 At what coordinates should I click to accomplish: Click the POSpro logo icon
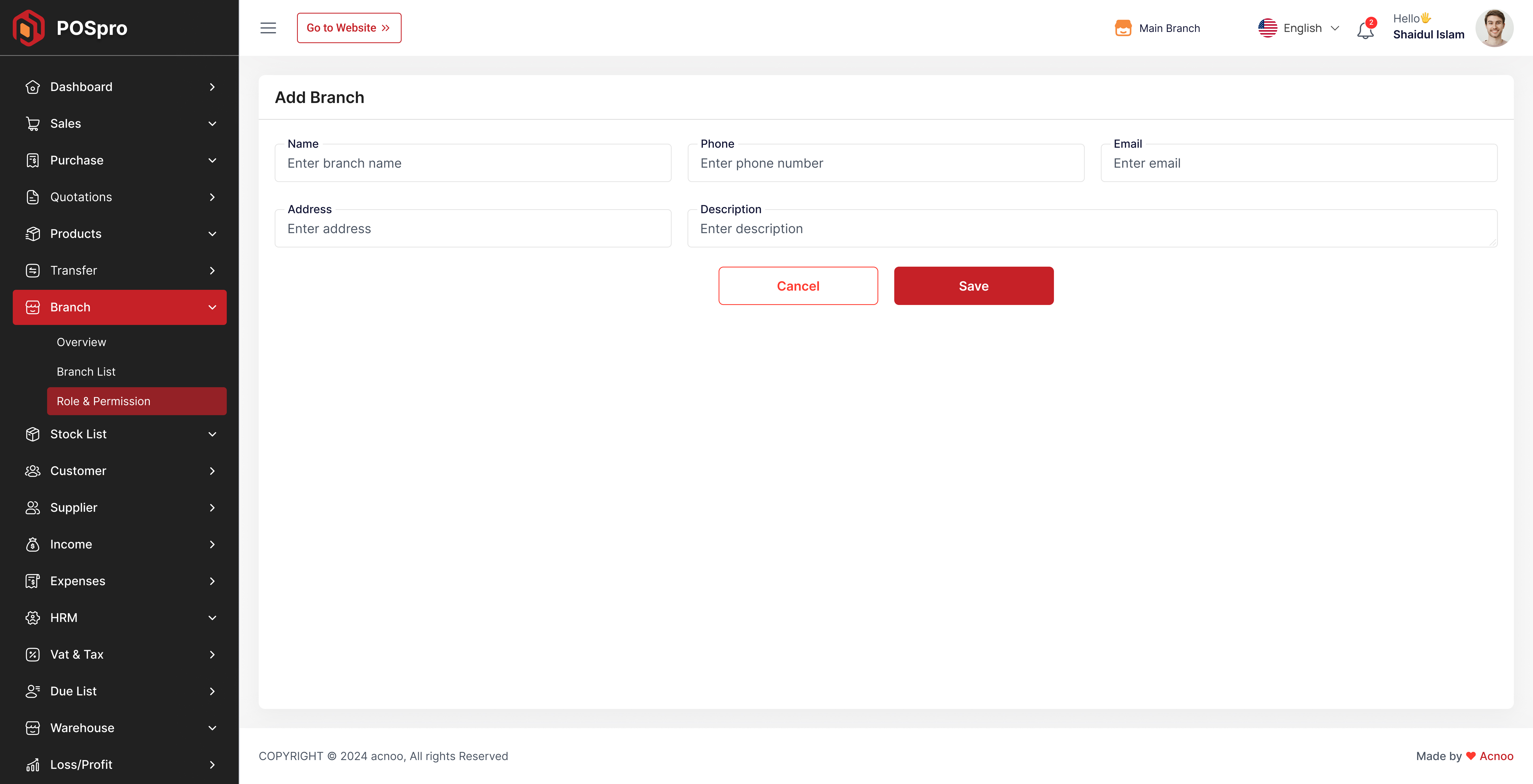click(x=28, y=28)
